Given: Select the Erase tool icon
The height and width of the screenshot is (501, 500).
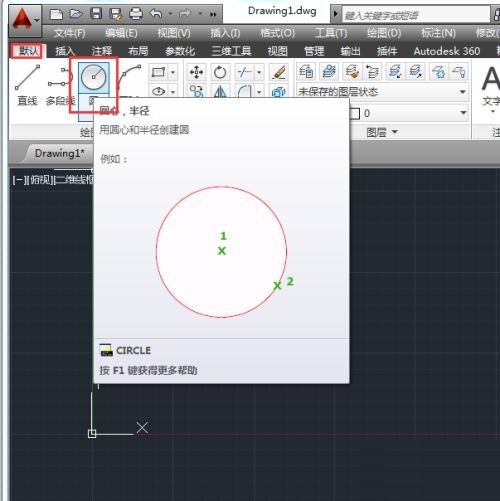Looking at the screenshot, I should click(279, 72).
